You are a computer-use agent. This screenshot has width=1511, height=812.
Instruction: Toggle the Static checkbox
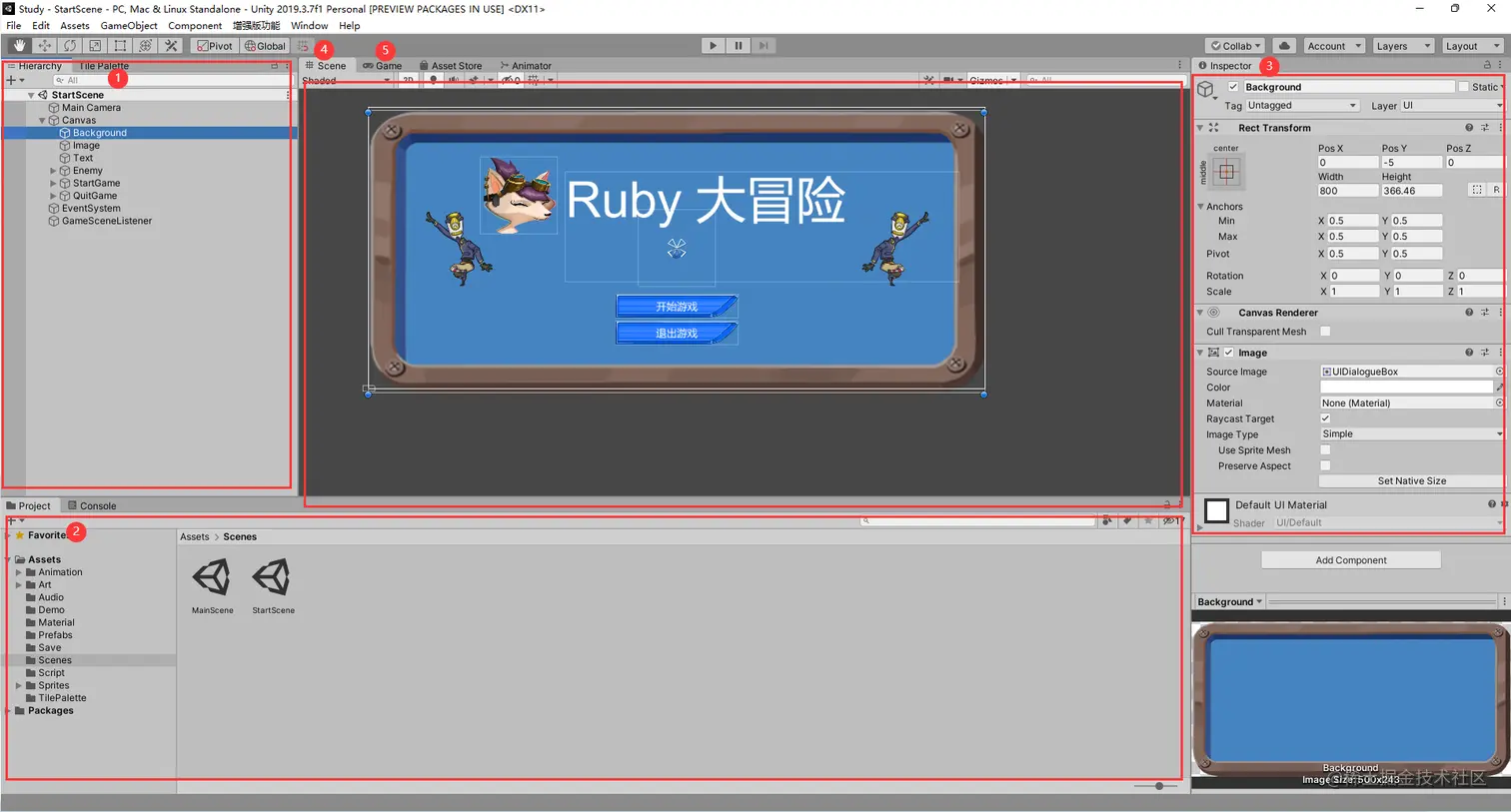coord(1463,87)
